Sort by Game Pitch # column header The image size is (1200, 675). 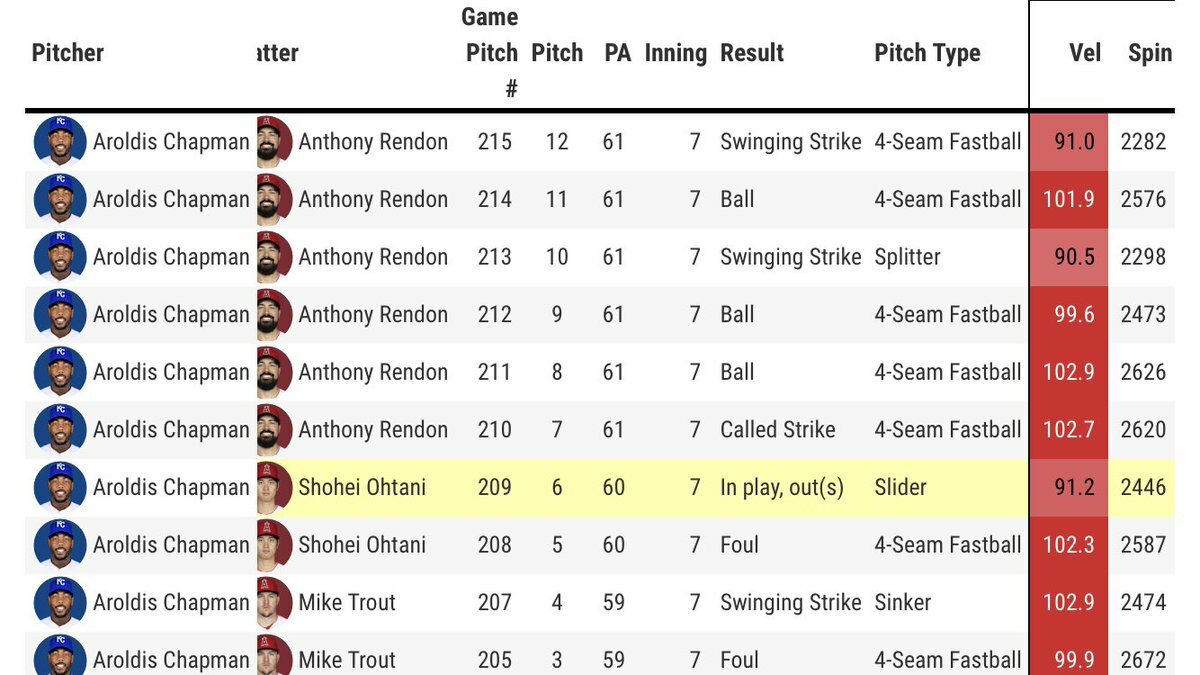[x=491, y=53]
